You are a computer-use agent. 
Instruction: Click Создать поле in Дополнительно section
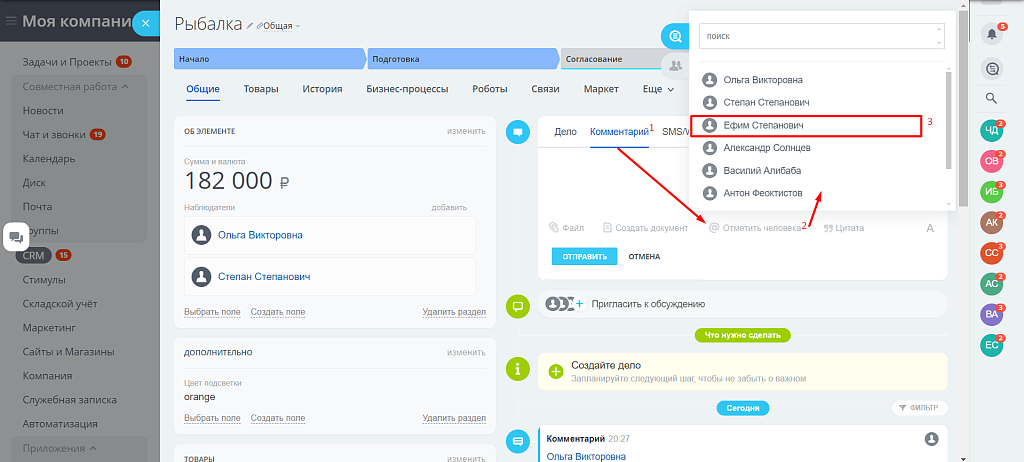pos(278,418)
